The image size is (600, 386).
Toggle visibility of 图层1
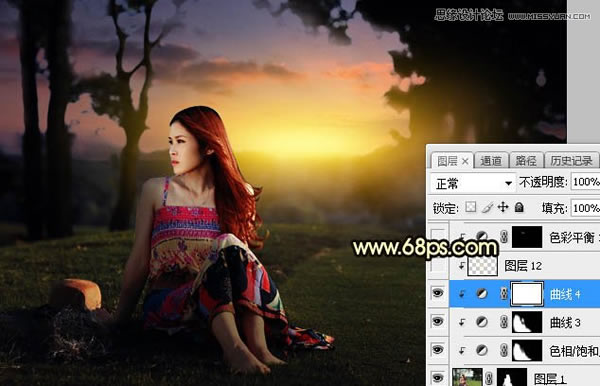[438, 378]
